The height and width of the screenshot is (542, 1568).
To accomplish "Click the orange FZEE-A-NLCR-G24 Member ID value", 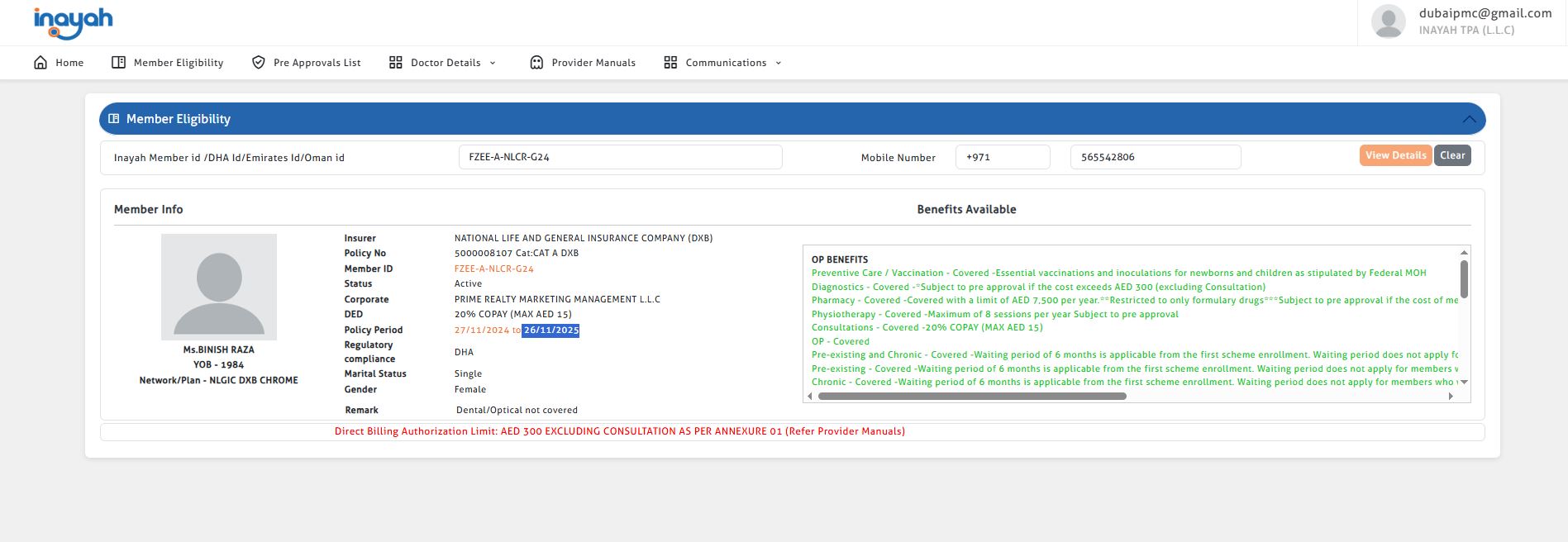I will click(494, 269).
